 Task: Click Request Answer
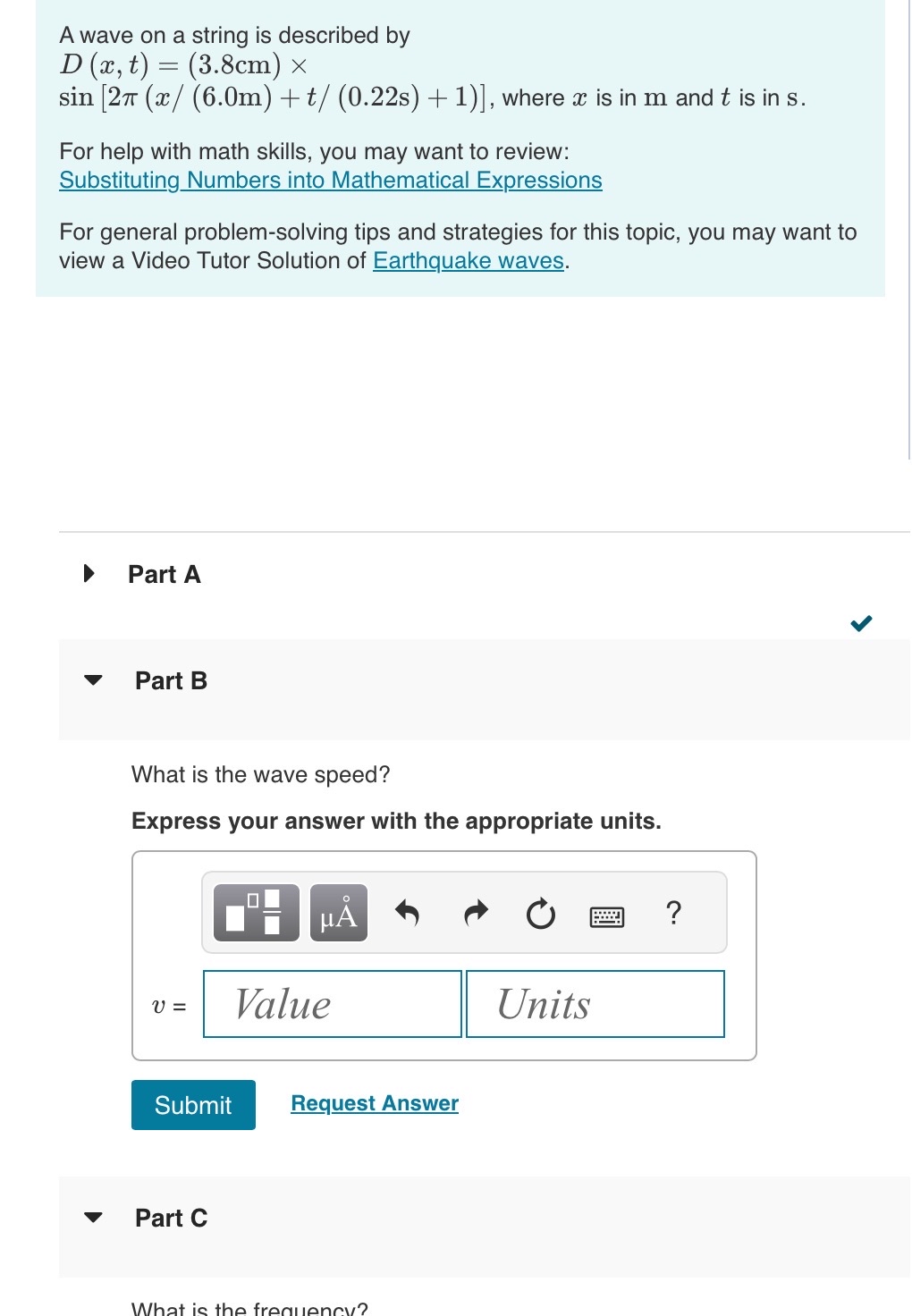coord(374,1103)
